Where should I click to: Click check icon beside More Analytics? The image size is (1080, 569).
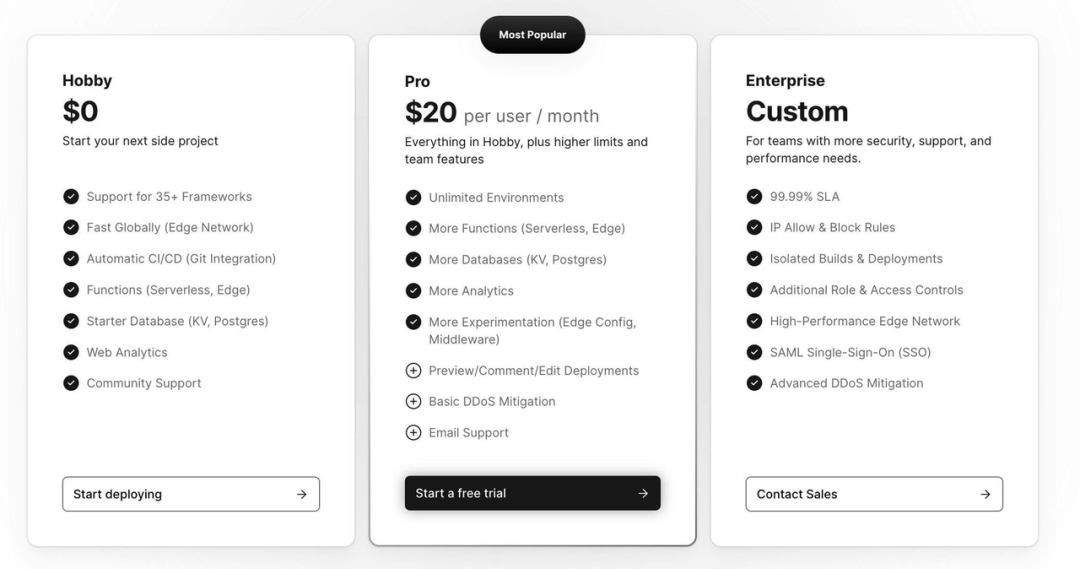pyautogui.click(x=413, y=291)
